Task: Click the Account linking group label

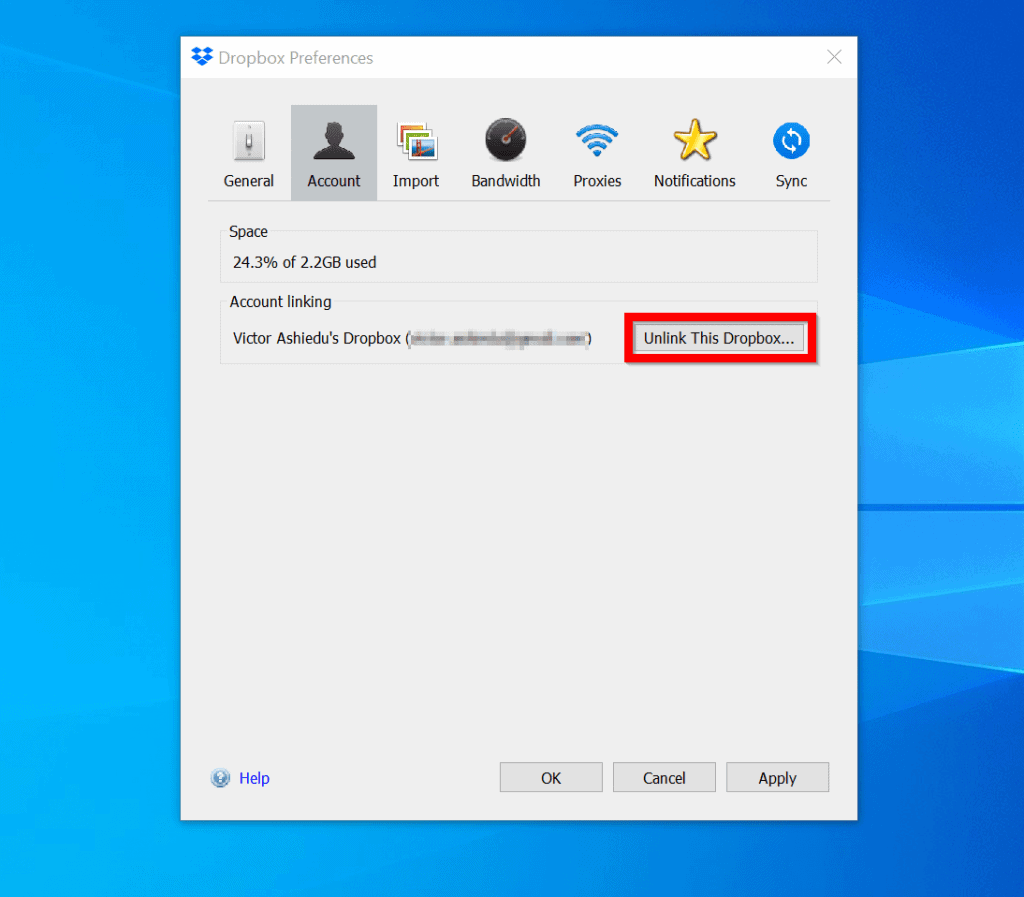Action: (280, 302)
